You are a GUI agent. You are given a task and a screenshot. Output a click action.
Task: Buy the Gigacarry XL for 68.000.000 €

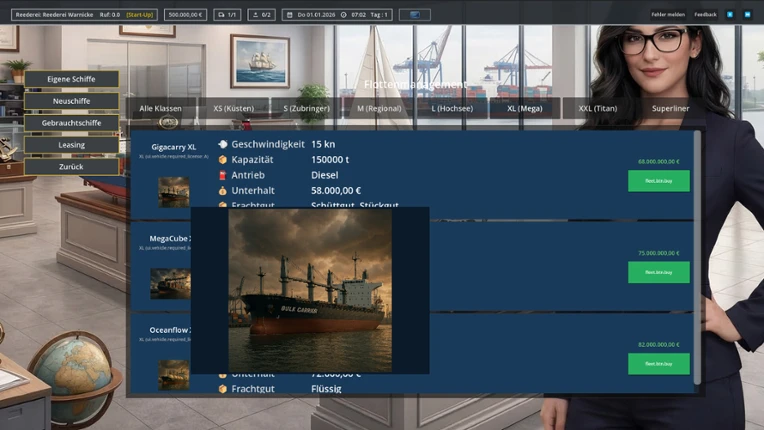(659, 181)
